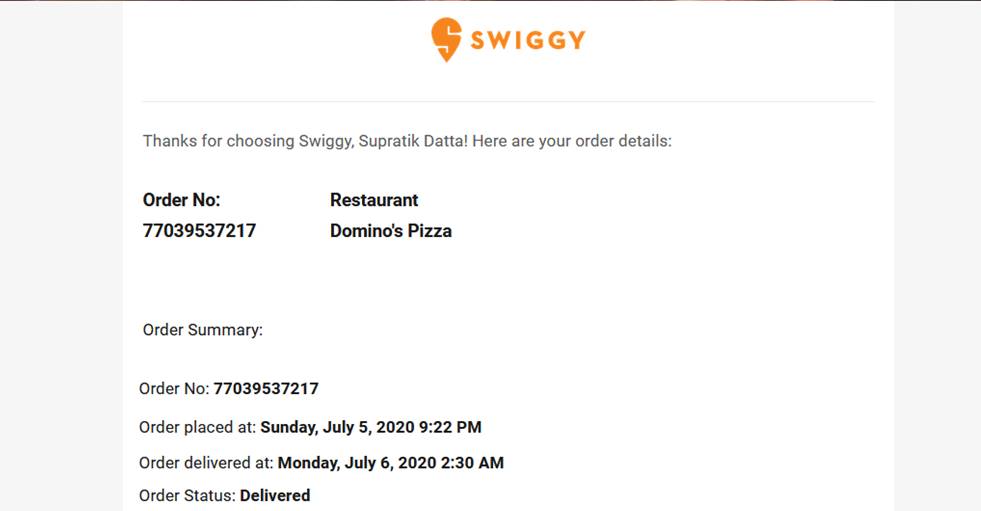Click the orange Swiggy location-pin logo icon
Screen dimensions: 981x511
446,39
